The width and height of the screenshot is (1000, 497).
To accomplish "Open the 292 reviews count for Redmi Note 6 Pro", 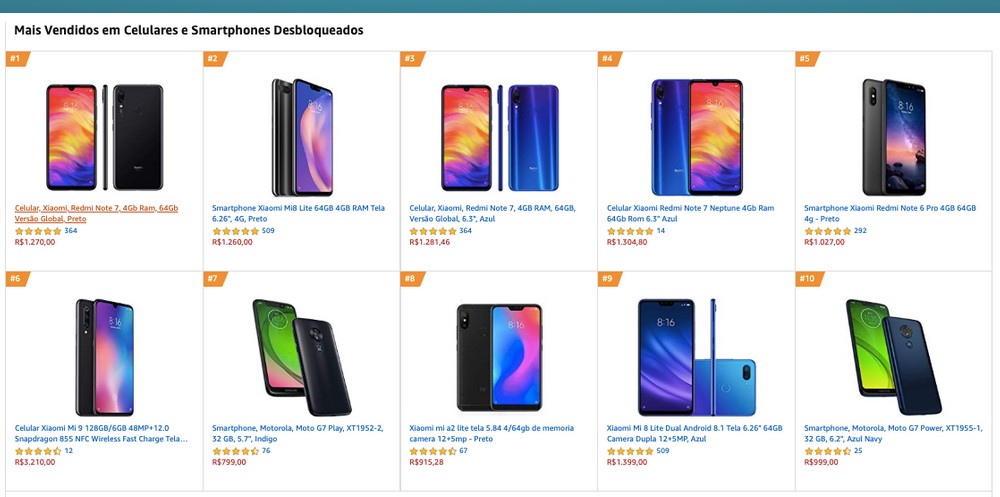I will pos(860,231).
